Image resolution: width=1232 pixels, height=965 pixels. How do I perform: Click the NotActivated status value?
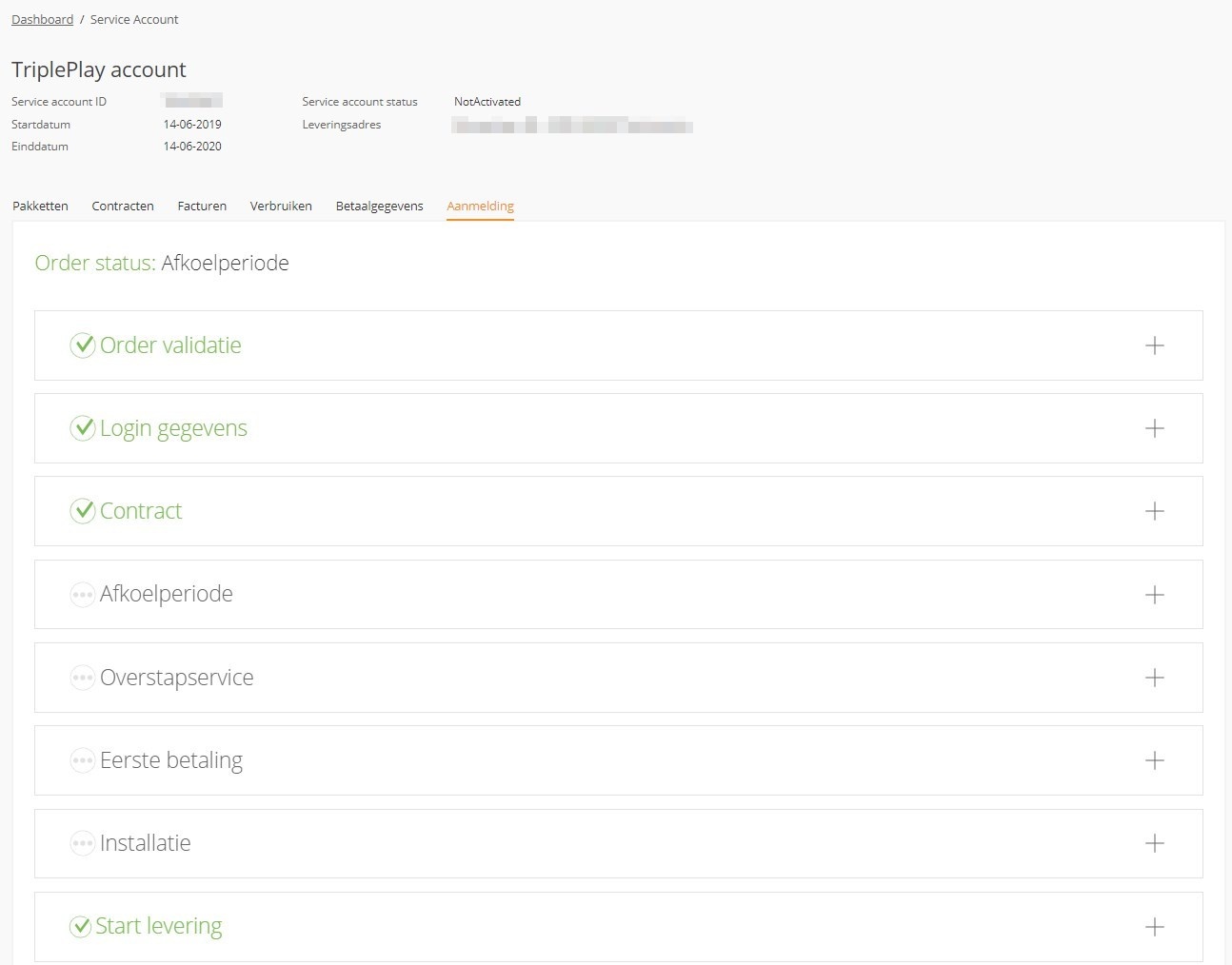point(487,102)
